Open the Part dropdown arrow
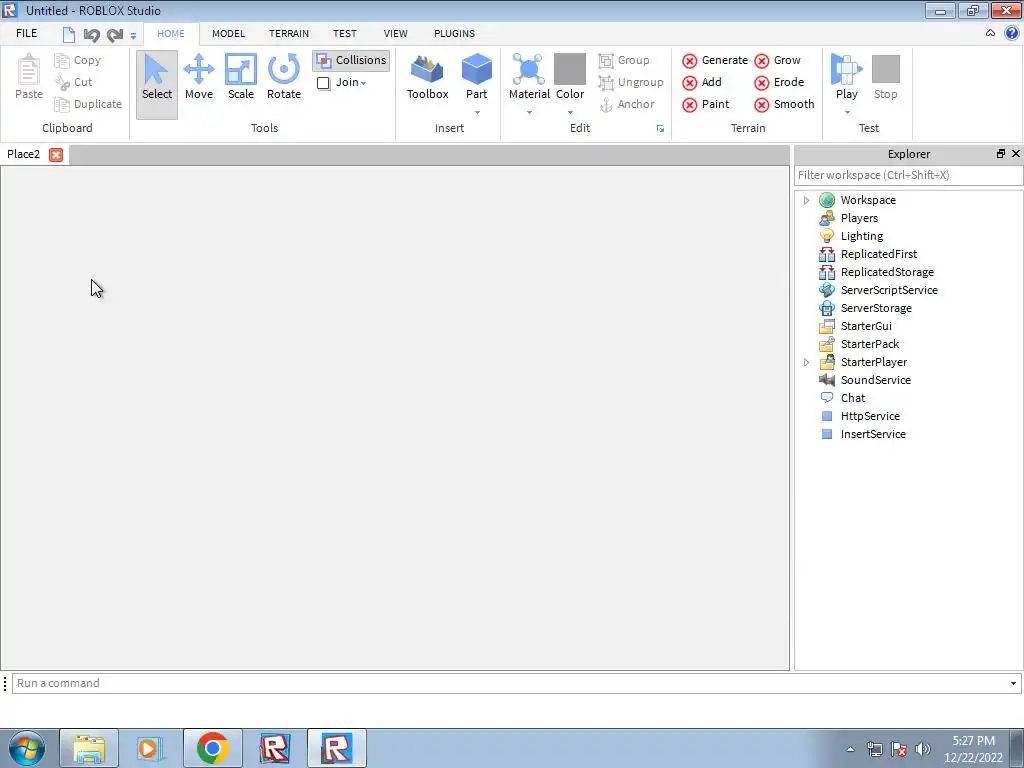The width and height of the screenshot is (1024, 768). click(x=477, y=112)
